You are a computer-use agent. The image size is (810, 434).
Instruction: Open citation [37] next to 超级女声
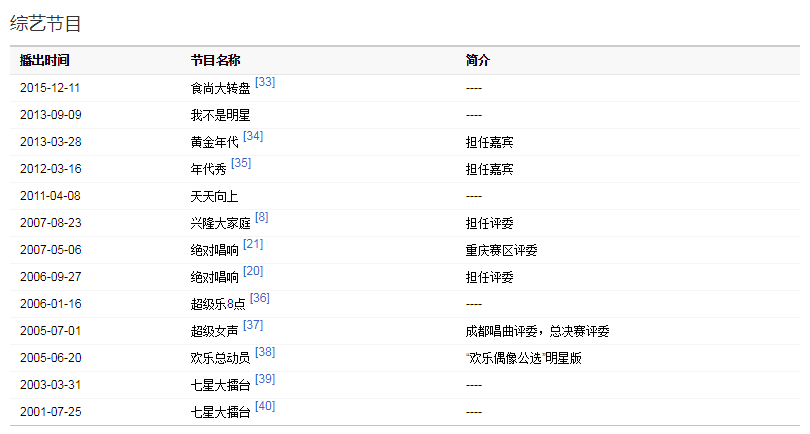tap(253, 326)
